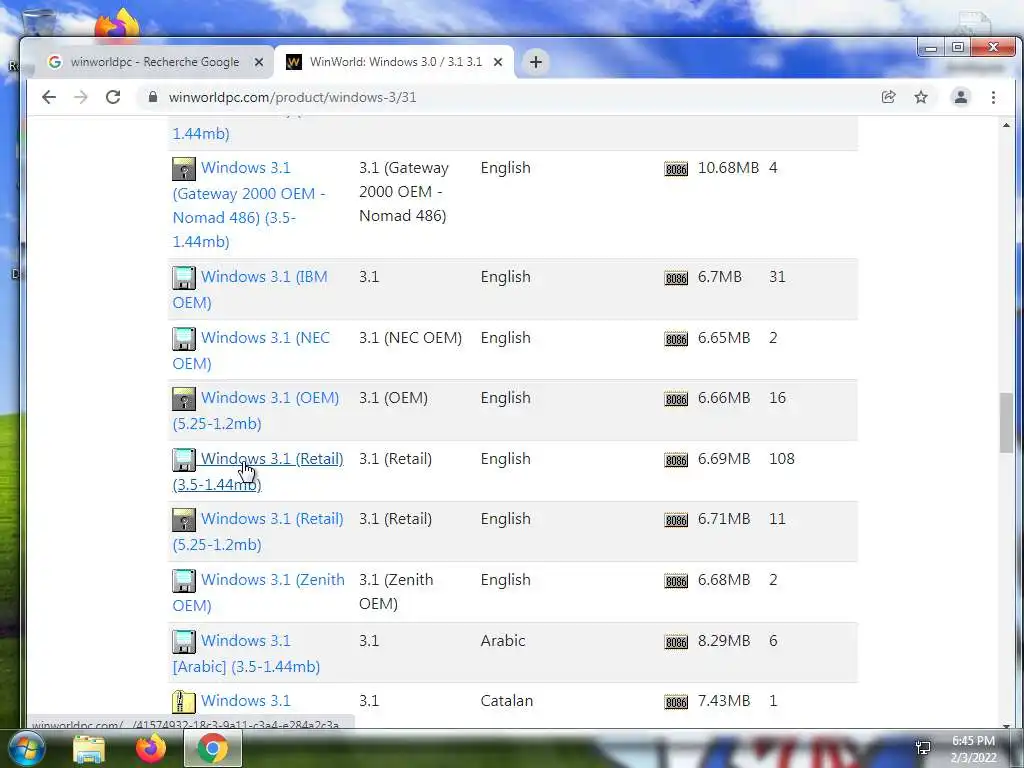The image size is (1024, 768).
Task: Launch Firefox from the taskbar
Action: [151, 748]
